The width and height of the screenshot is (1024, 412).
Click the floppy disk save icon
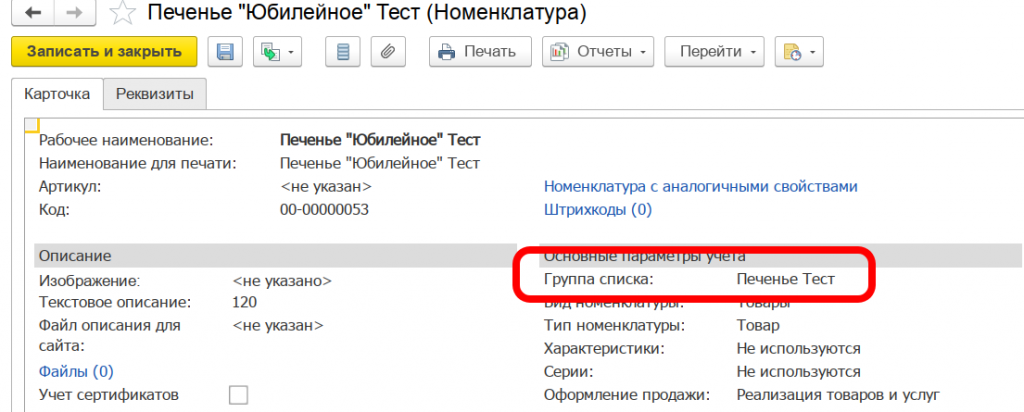click(x=225, y=51)
